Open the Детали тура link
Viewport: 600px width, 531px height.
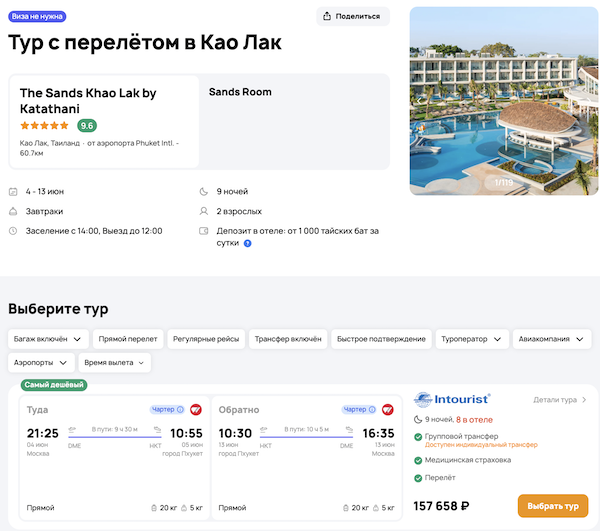pyautogui.click(x=559, y=400)
